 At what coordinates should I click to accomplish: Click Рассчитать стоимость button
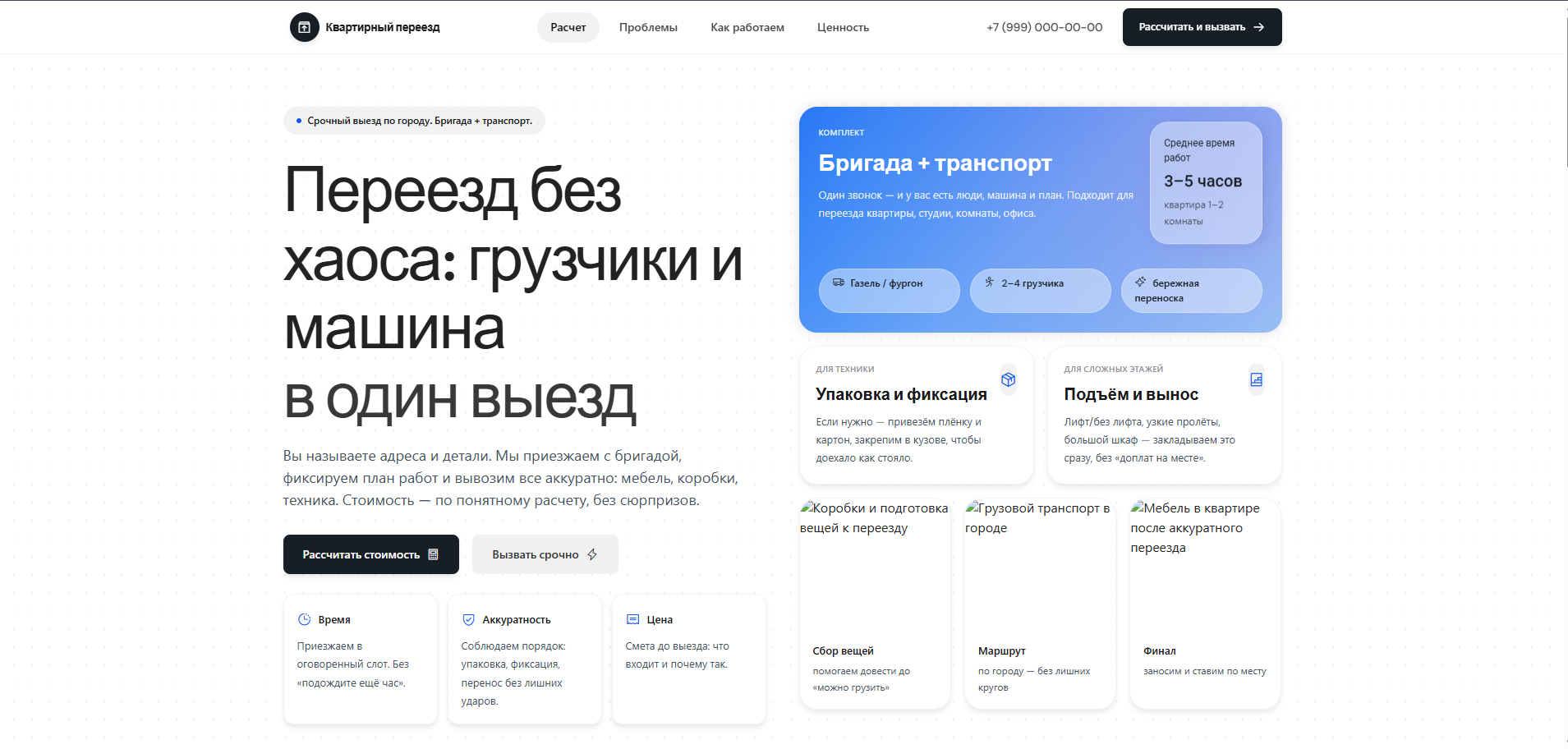tap(371, 554)
